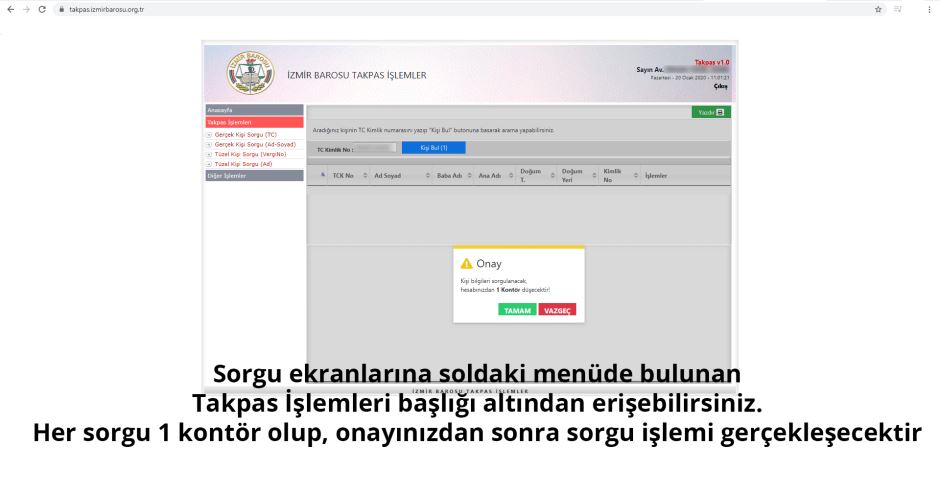Click the İzmir Barosu logo emblem

click(x=251, y=73)
